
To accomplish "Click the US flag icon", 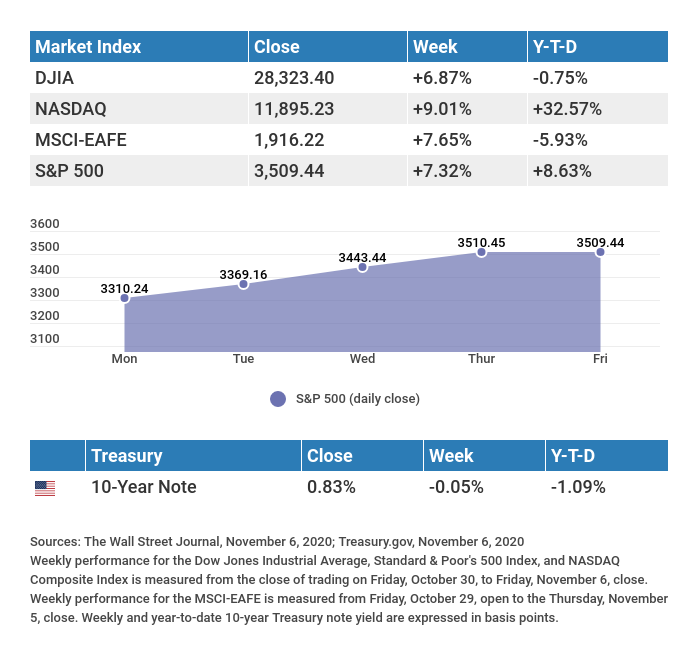I will pos(45,488).
